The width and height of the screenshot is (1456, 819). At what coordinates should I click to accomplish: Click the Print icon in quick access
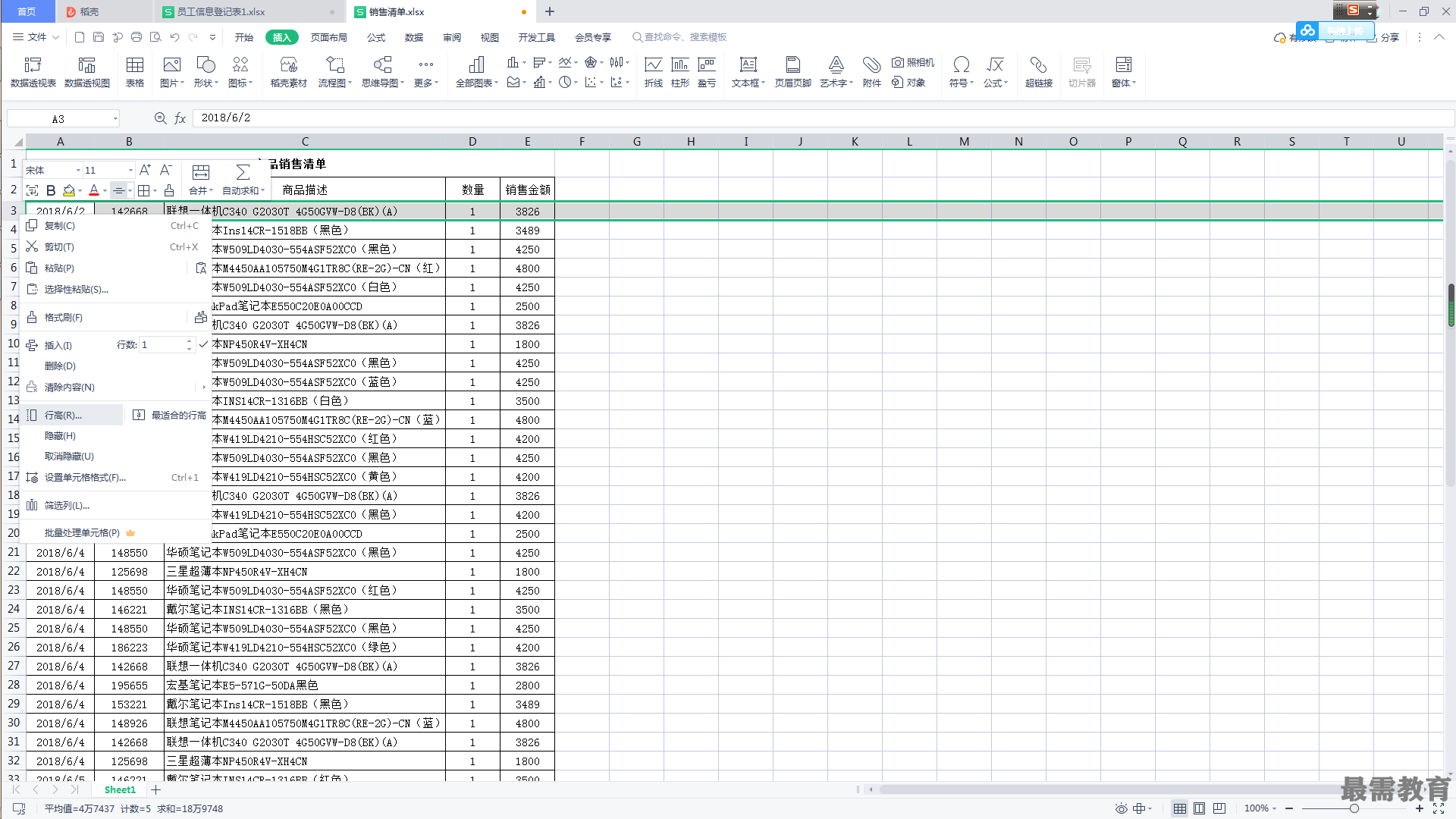tap(136, 37)
